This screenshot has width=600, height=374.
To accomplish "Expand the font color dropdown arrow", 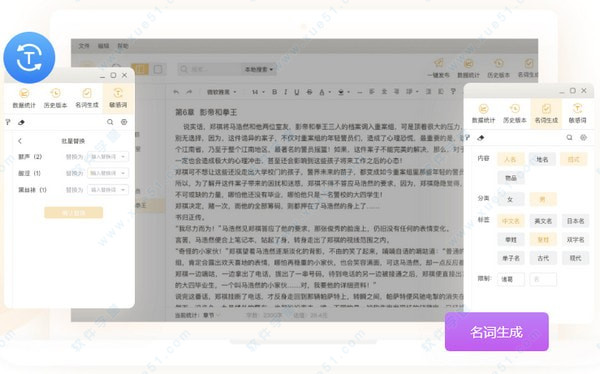I will click(329, 92).
